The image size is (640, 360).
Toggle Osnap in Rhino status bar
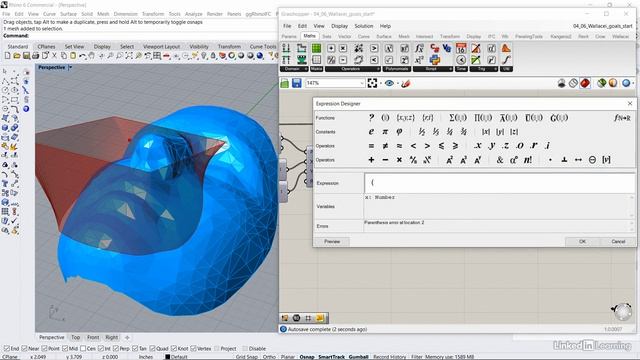307,357
